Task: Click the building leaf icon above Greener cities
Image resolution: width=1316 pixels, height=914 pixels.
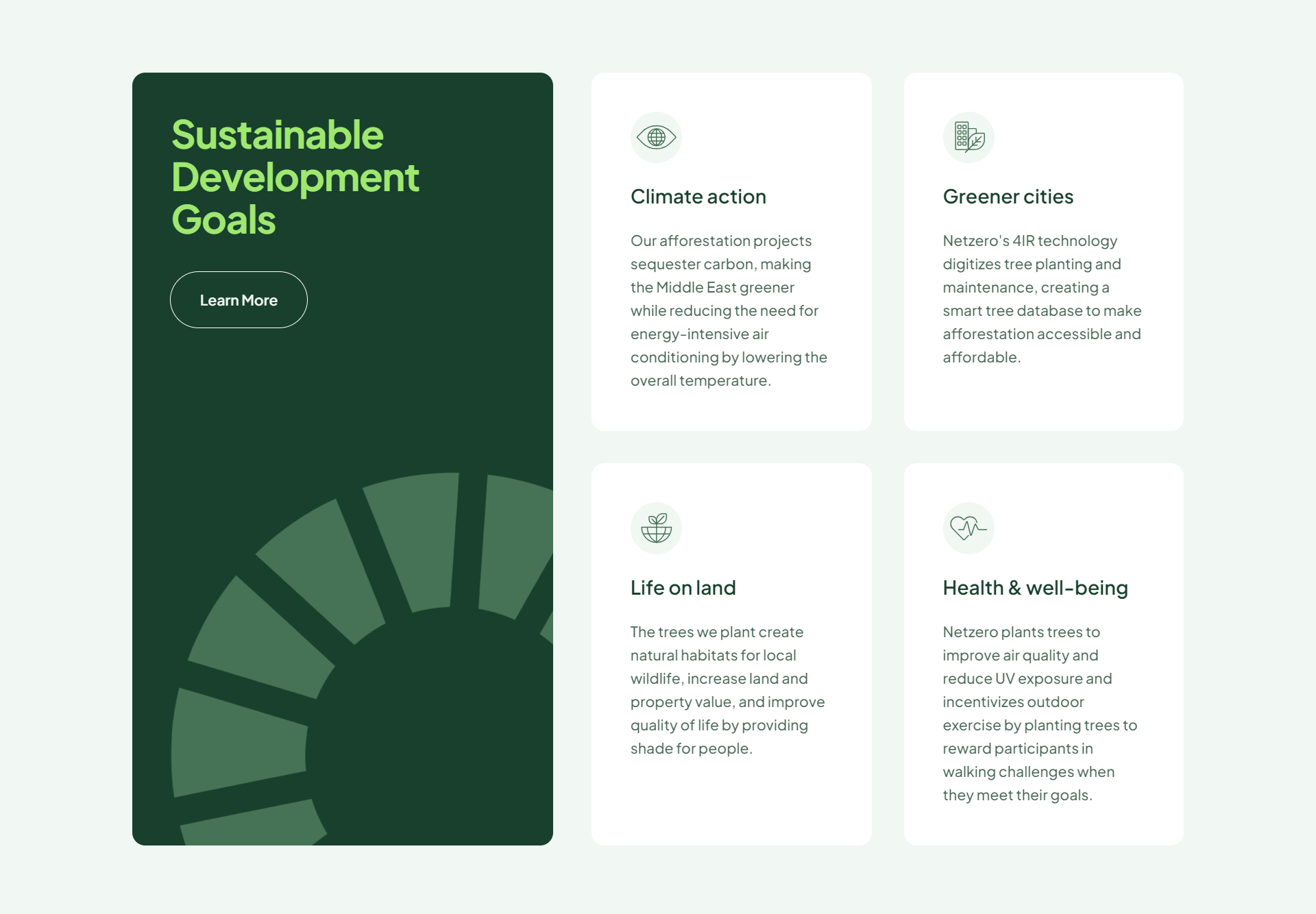Action: 968,137
